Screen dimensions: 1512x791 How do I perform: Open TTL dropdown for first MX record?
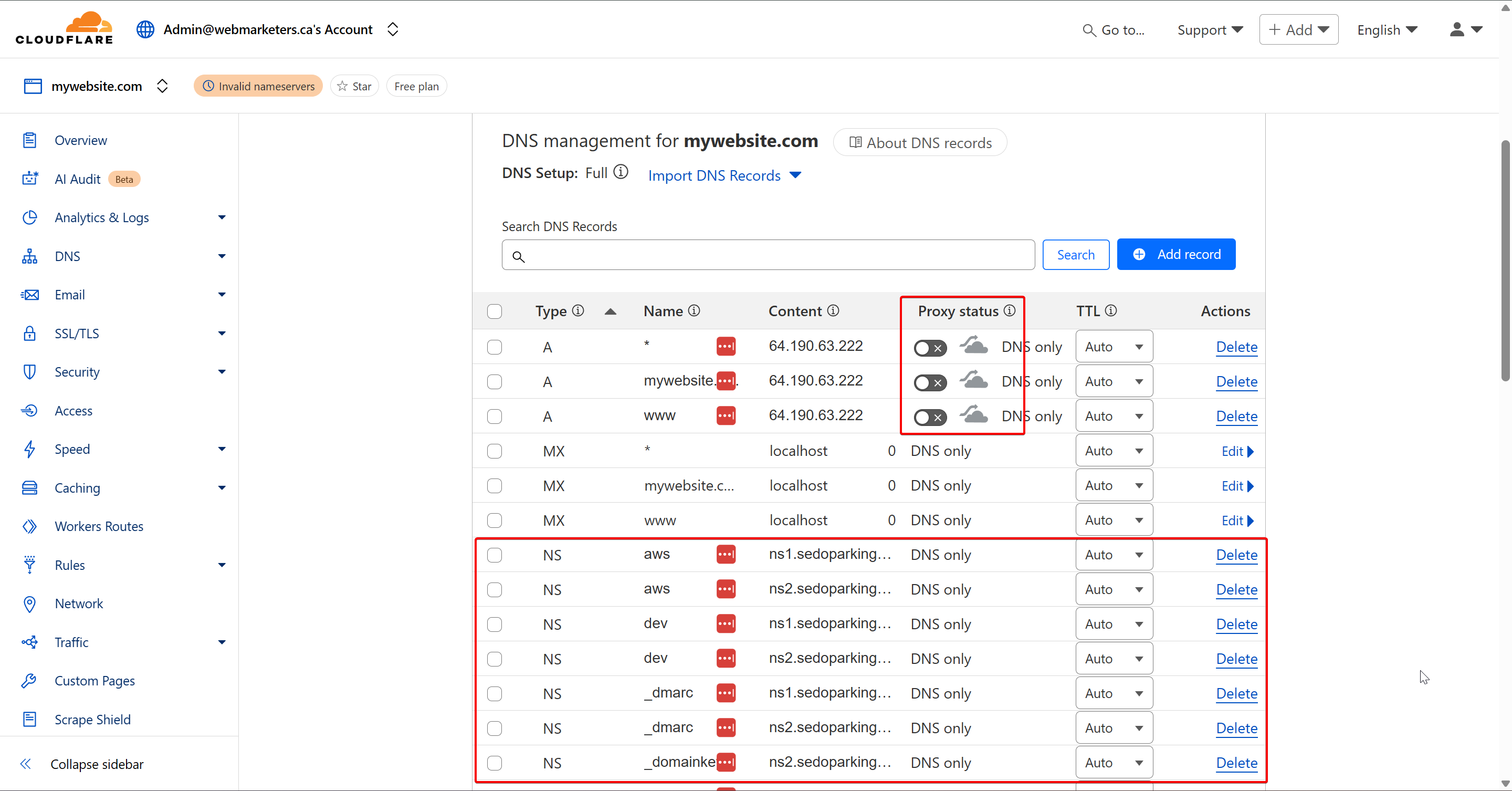[1114, 451]
